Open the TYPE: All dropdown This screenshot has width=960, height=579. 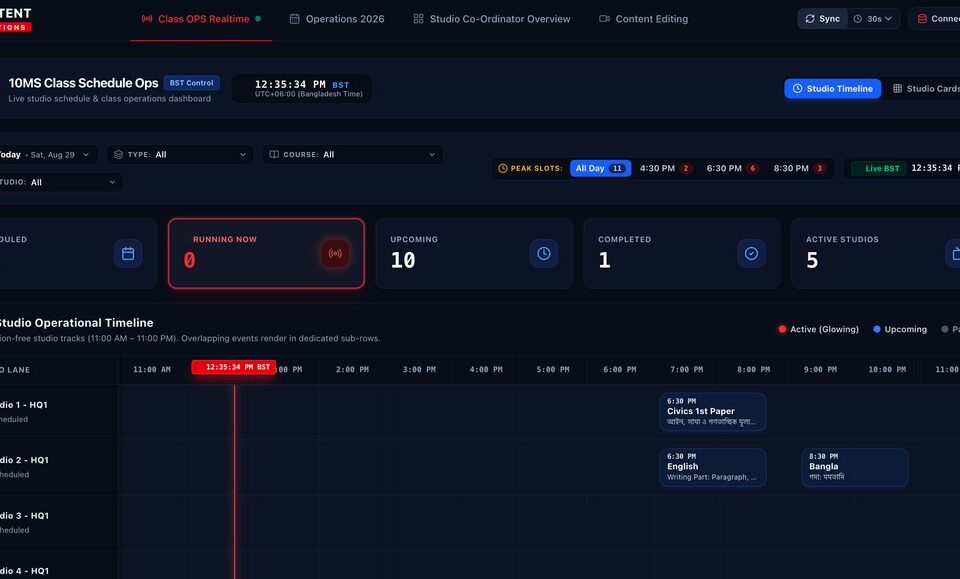[x=180, y=155]
